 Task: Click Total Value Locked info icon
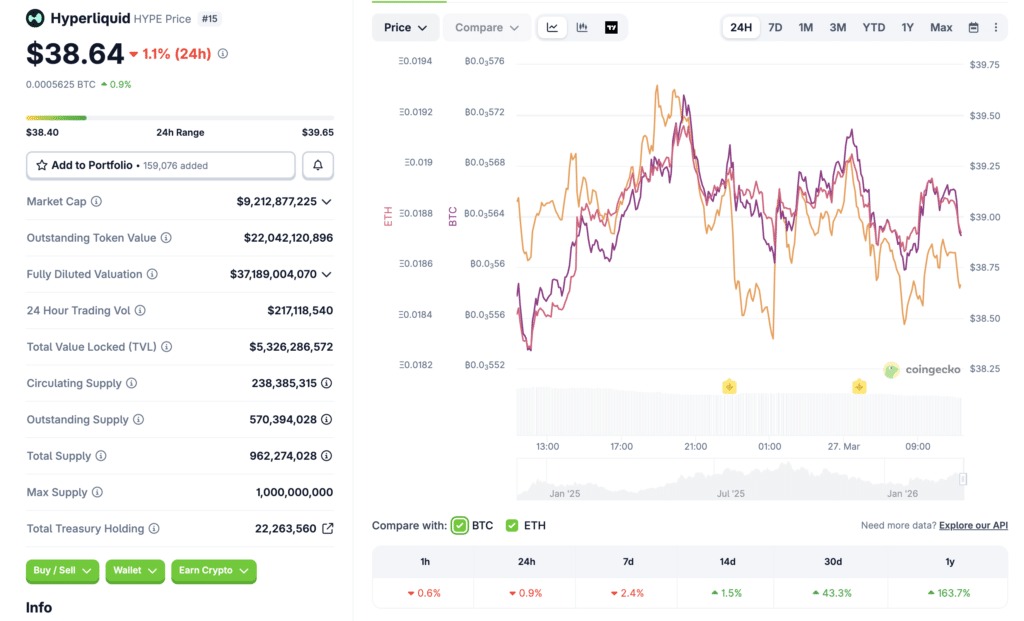167,347
